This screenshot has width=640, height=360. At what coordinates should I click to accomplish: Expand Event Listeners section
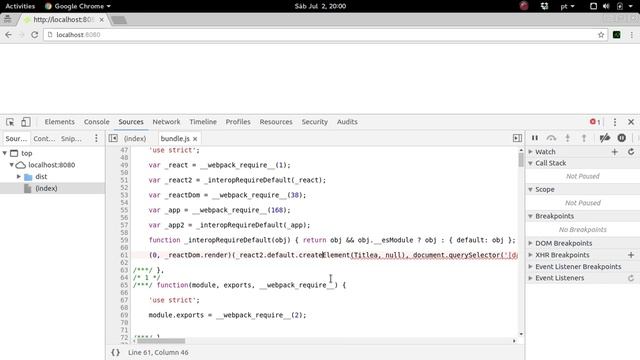tap(531, 278)
